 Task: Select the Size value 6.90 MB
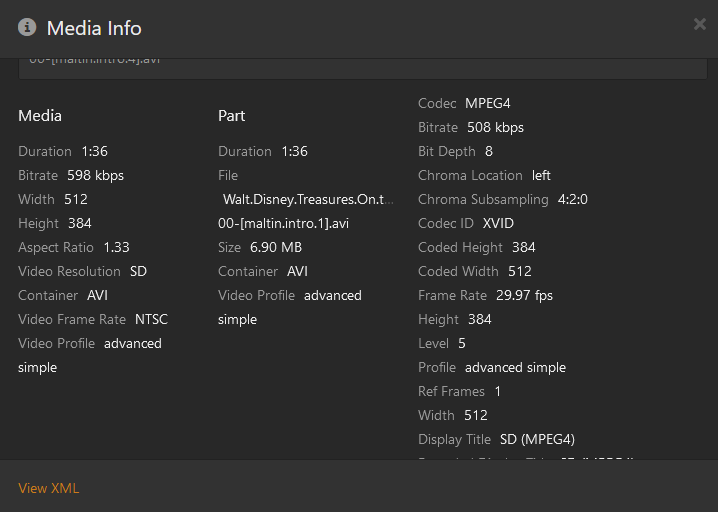pyautogui.click(x=275, y=247)
